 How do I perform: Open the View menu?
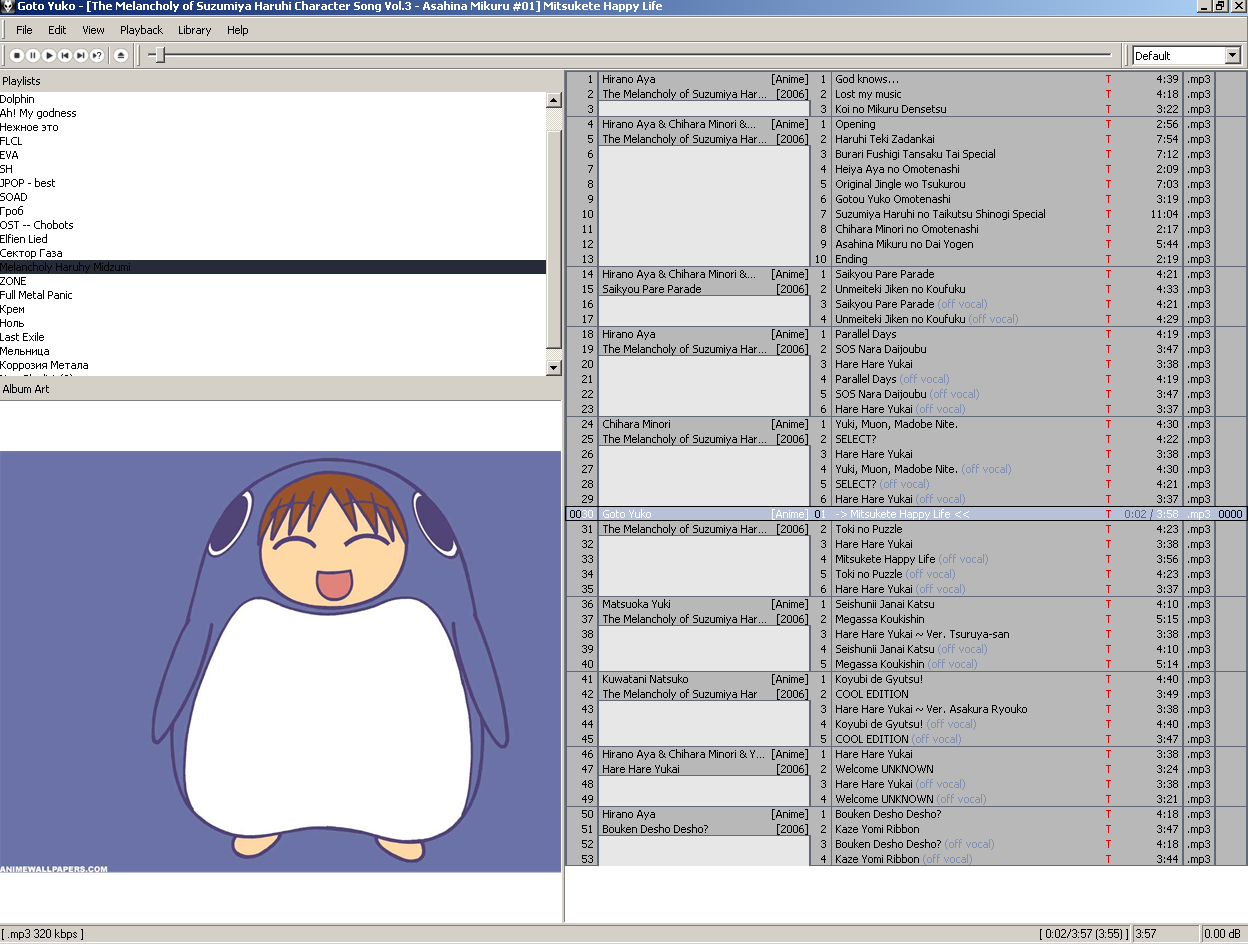pos(93,30)
